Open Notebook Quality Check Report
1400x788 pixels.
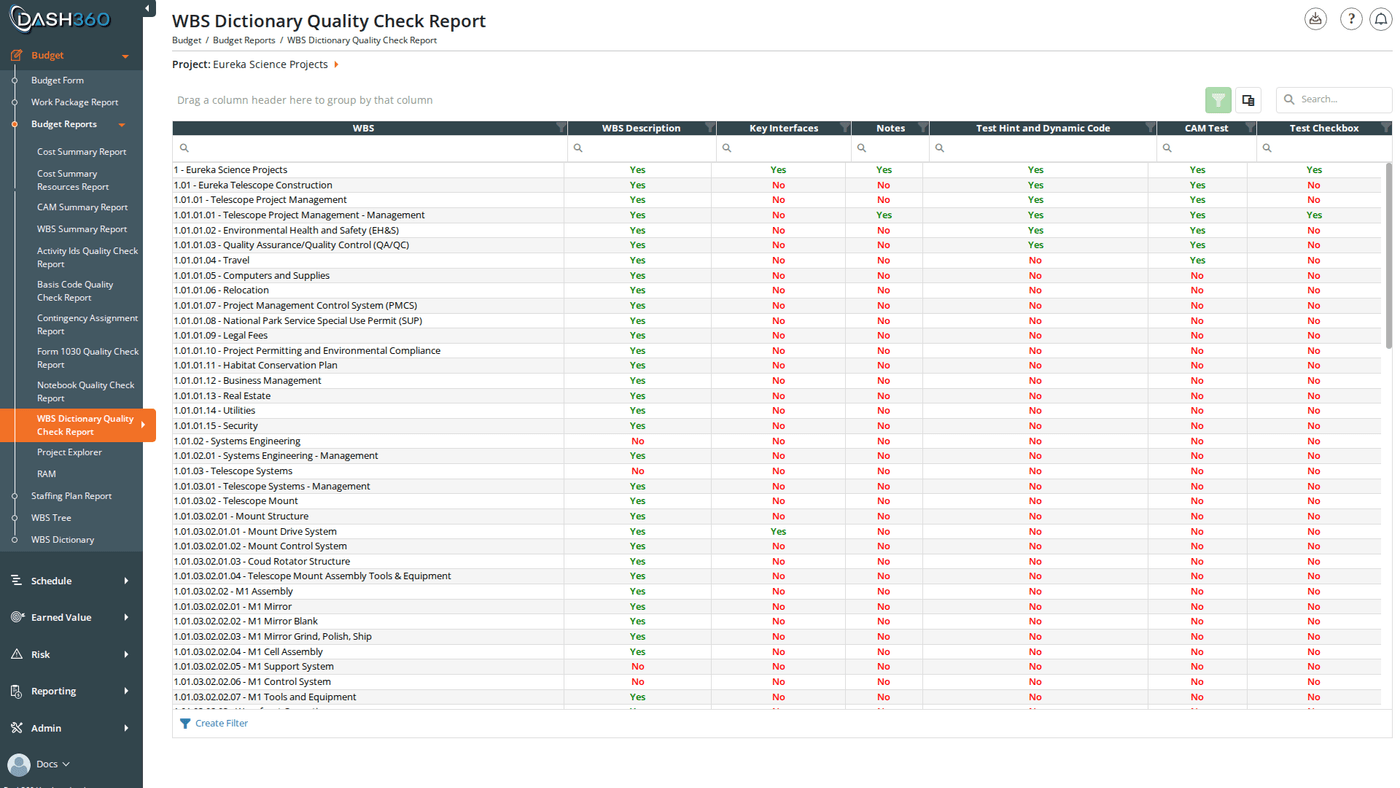click(x=86, y=391)
